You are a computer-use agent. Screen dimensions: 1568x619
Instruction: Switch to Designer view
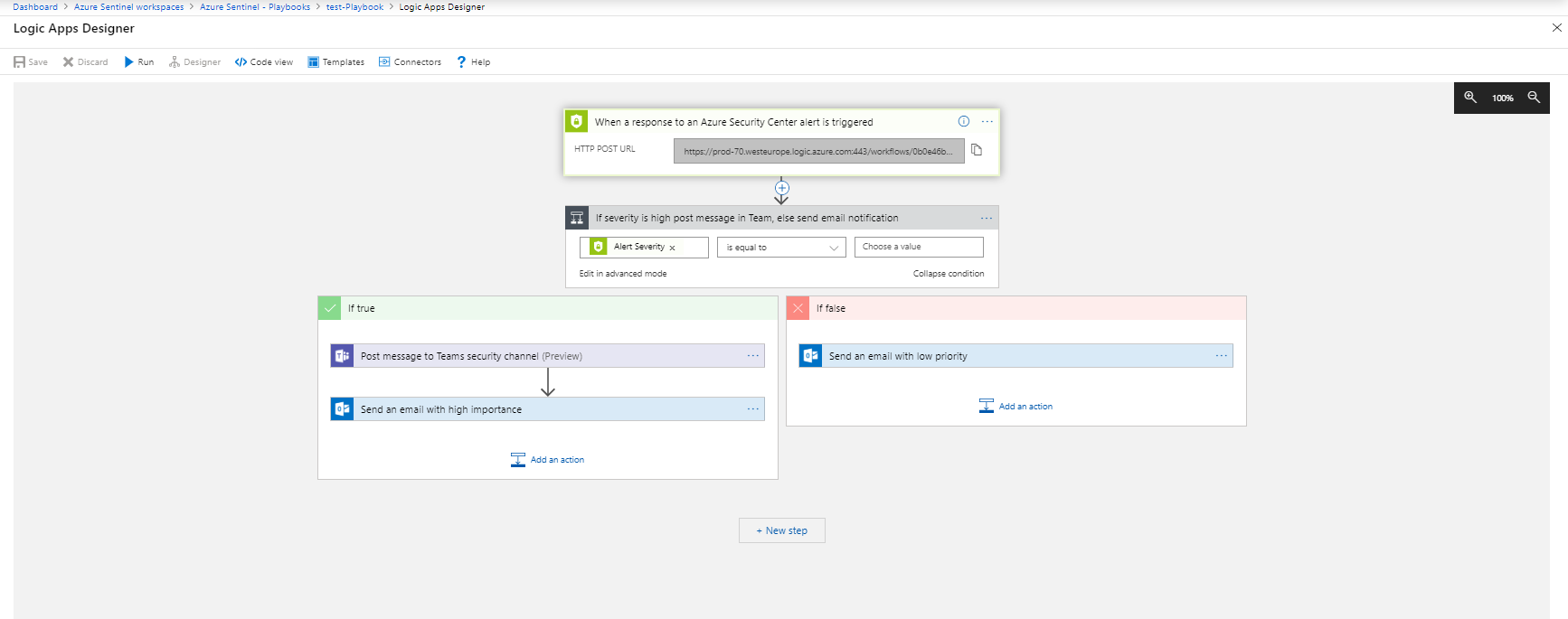click(x=194, y=62)
